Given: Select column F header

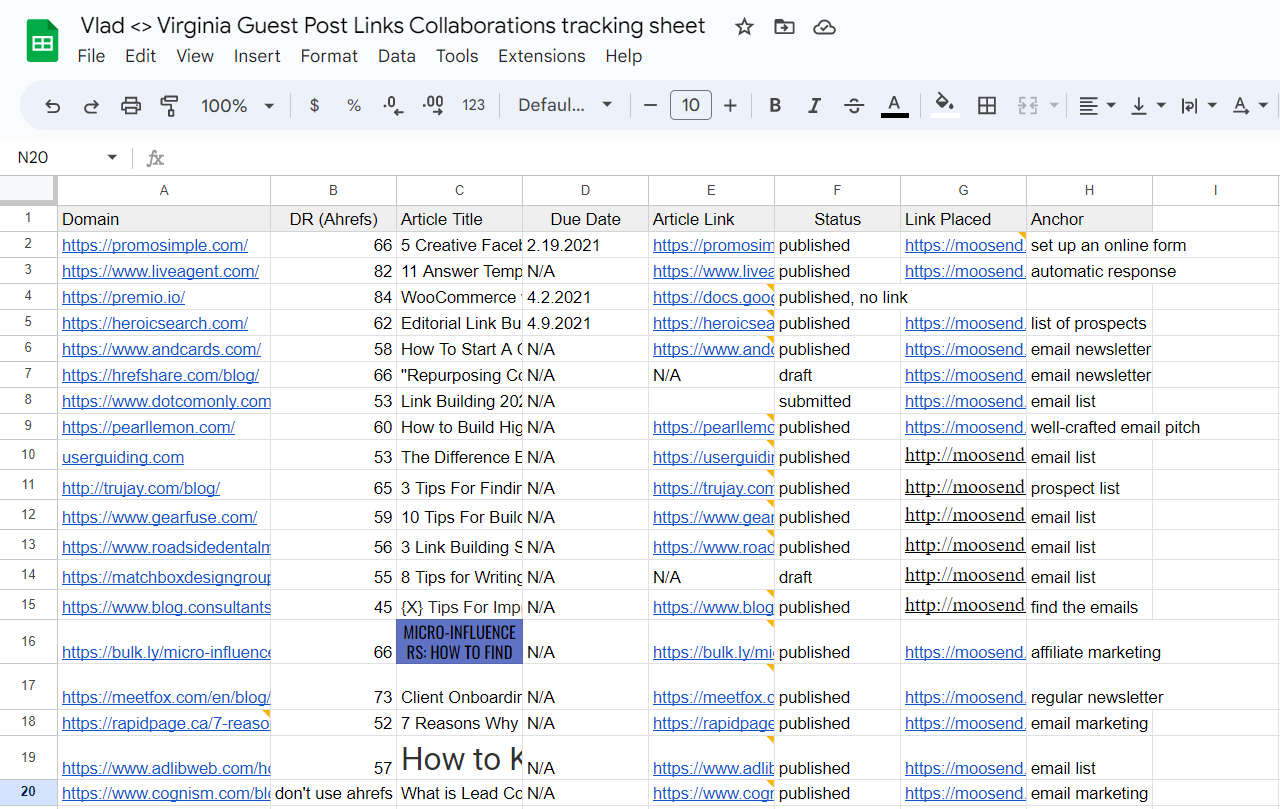Looking at the screenshot, I should pyautogui.click(x=837, y=190).
